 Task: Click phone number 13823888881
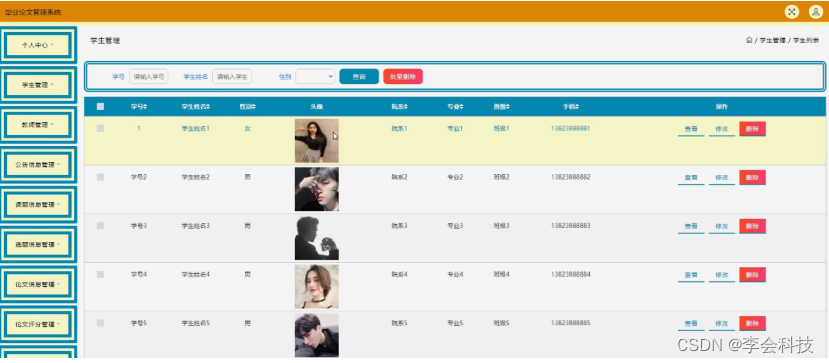[x=570, y=128]
